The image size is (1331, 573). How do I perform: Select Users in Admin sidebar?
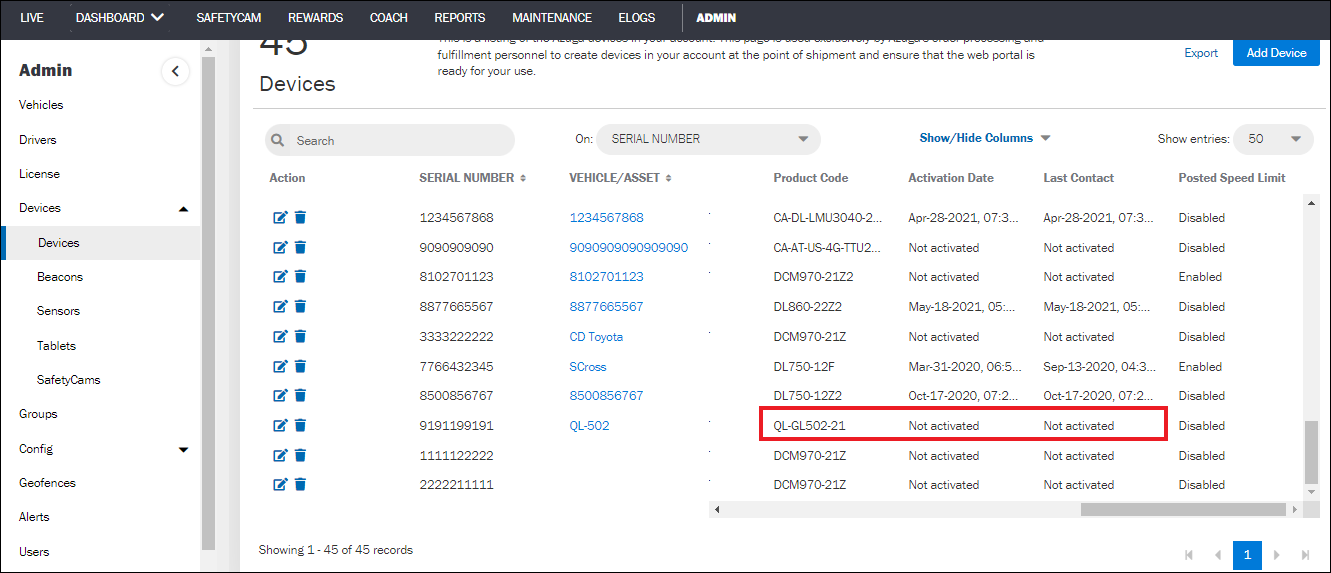coord(34,552)
